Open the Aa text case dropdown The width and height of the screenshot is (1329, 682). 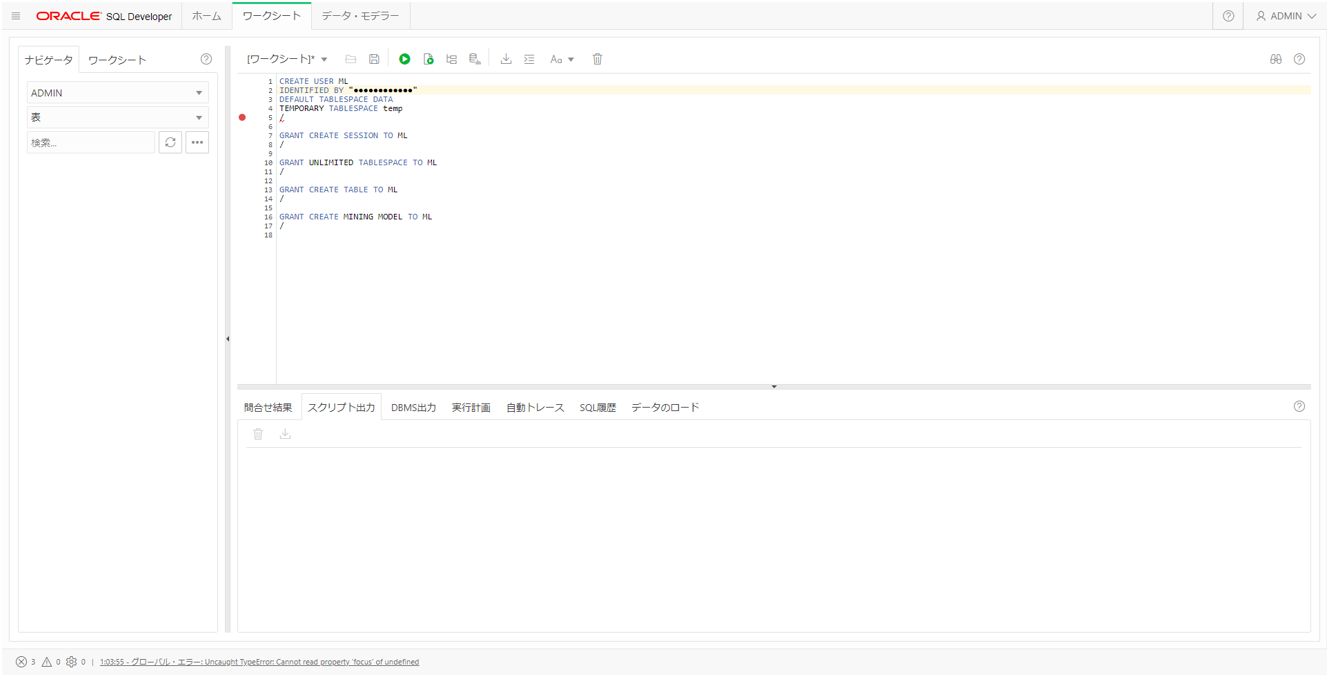562,59
